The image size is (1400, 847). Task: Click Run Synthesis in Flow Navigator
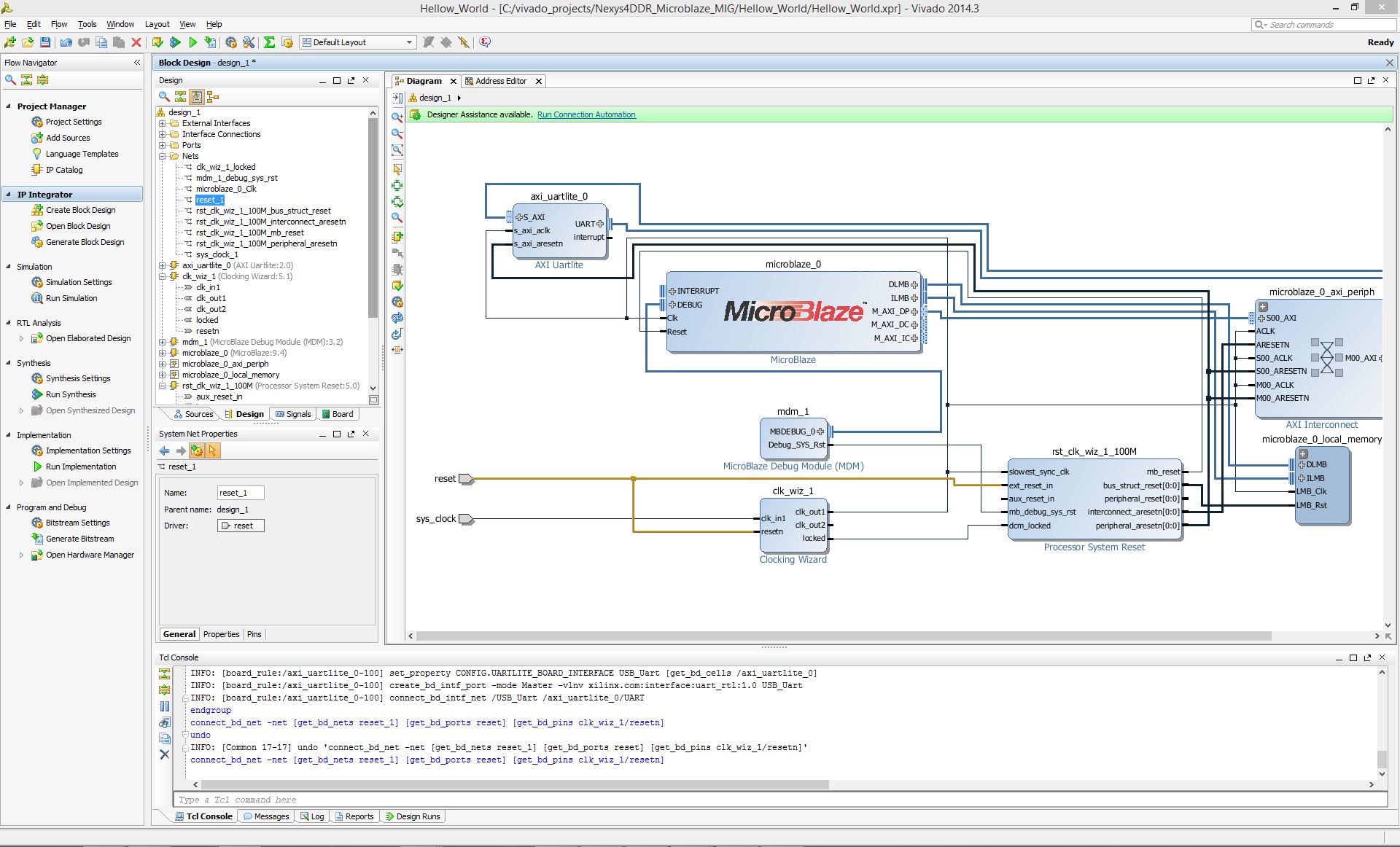pos(71,394)
